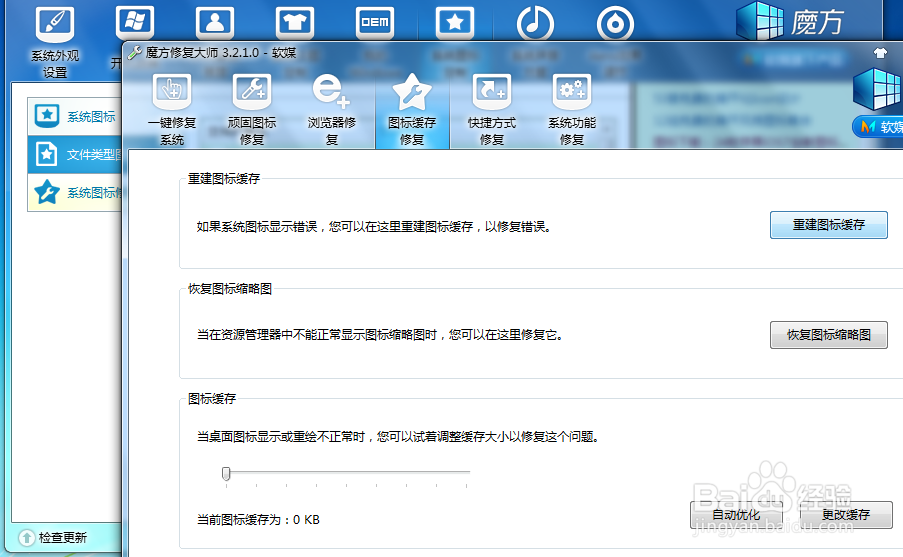
Task: Click the 当前图标缓存为：0 KB text
Action: pos(258,520)
